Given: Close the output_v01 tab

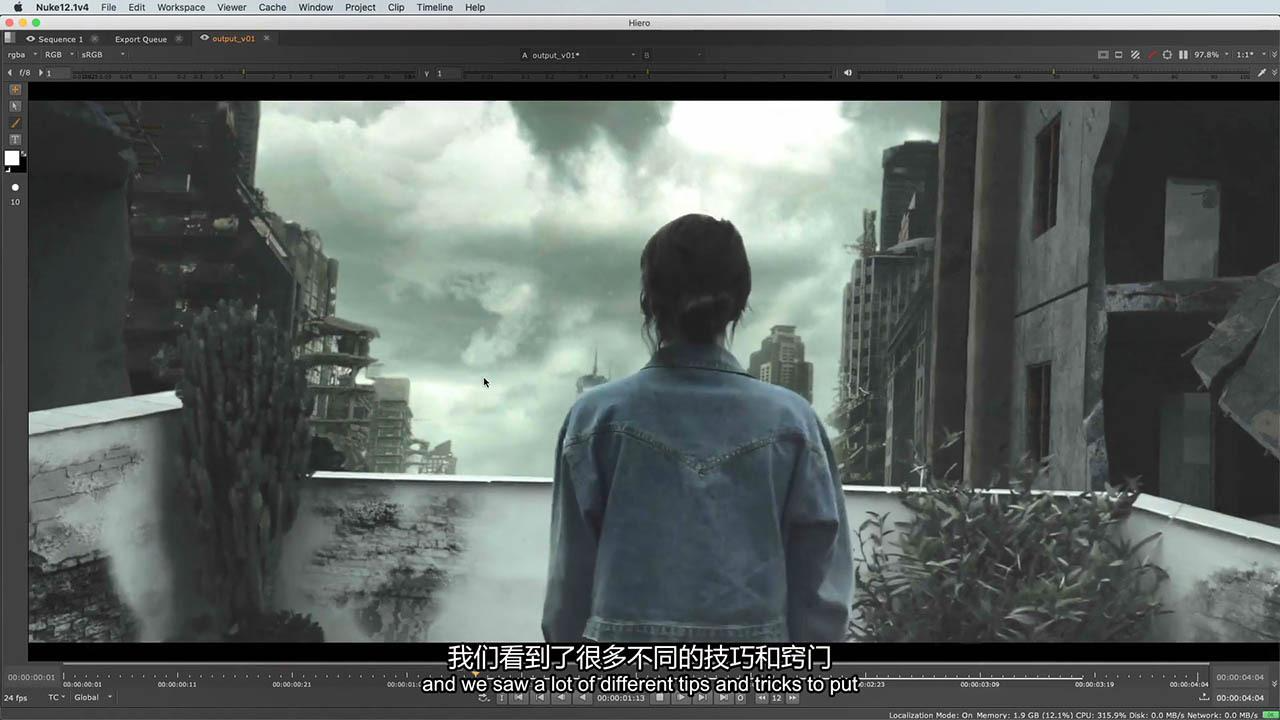Looking at the screenshot, I should (x=266, y=39).
